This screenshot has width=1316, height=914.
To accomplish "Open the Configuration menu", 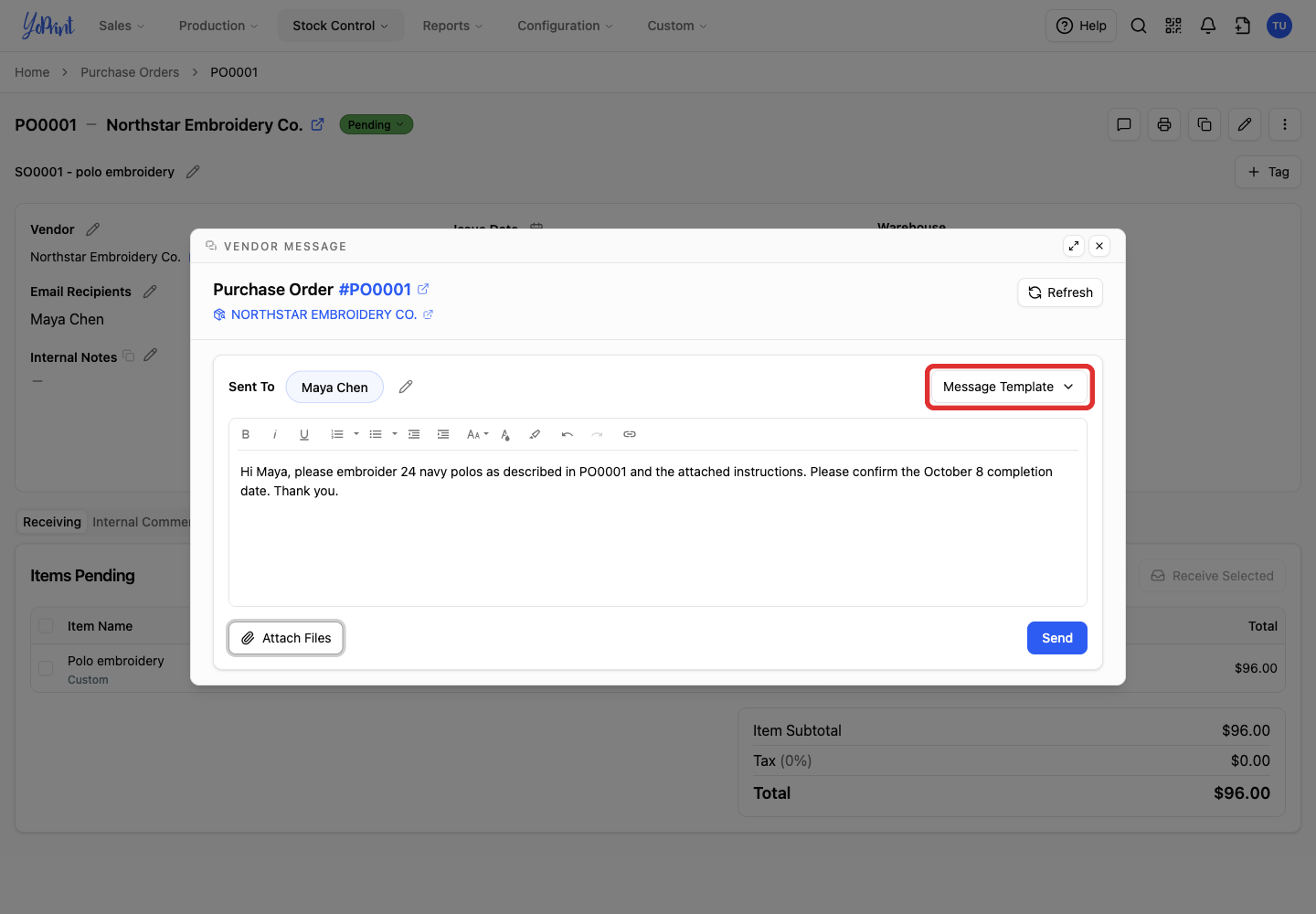I will (565, 26).
